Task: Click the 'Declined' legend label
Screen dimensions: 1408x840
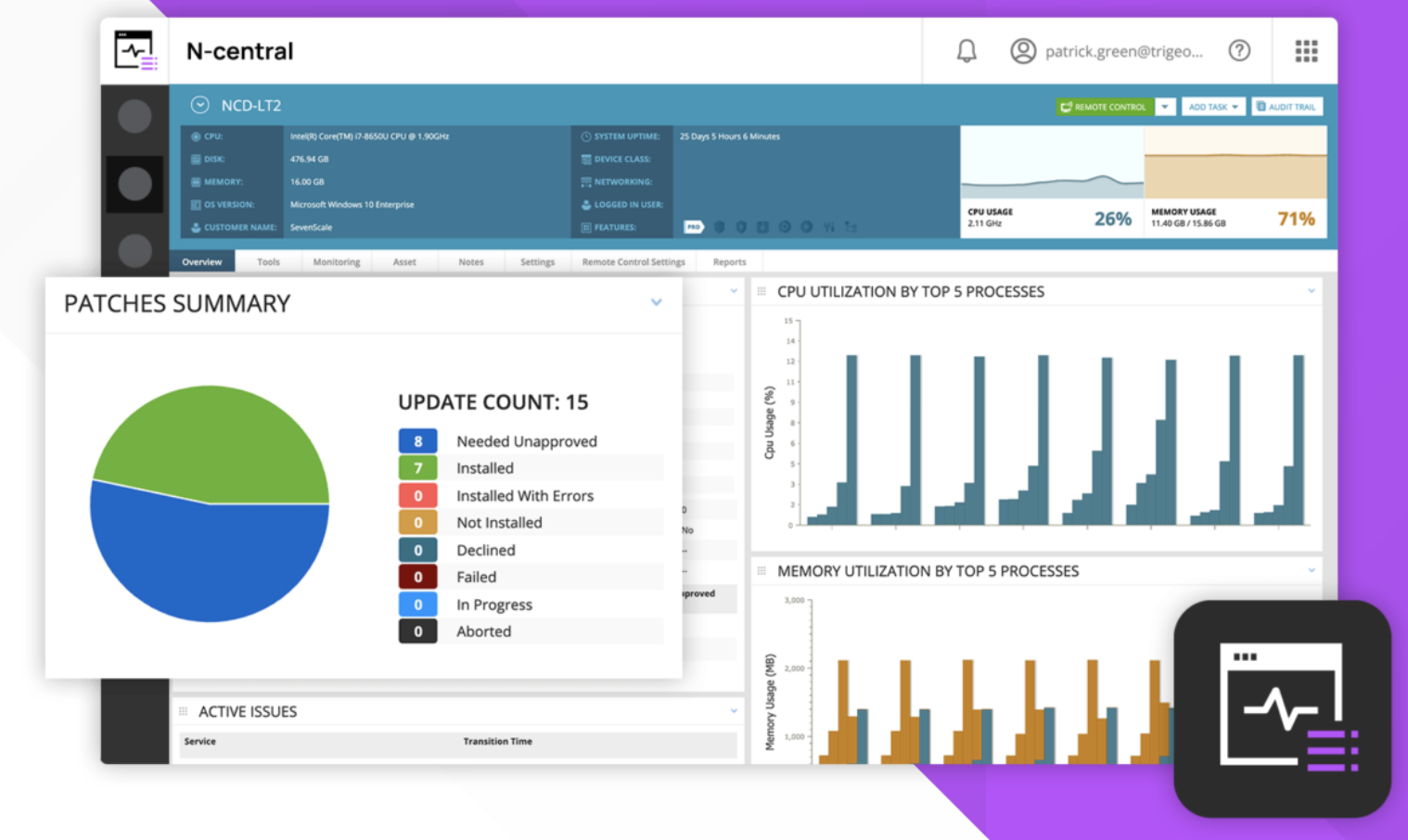Action: click(x=486, y=550)
